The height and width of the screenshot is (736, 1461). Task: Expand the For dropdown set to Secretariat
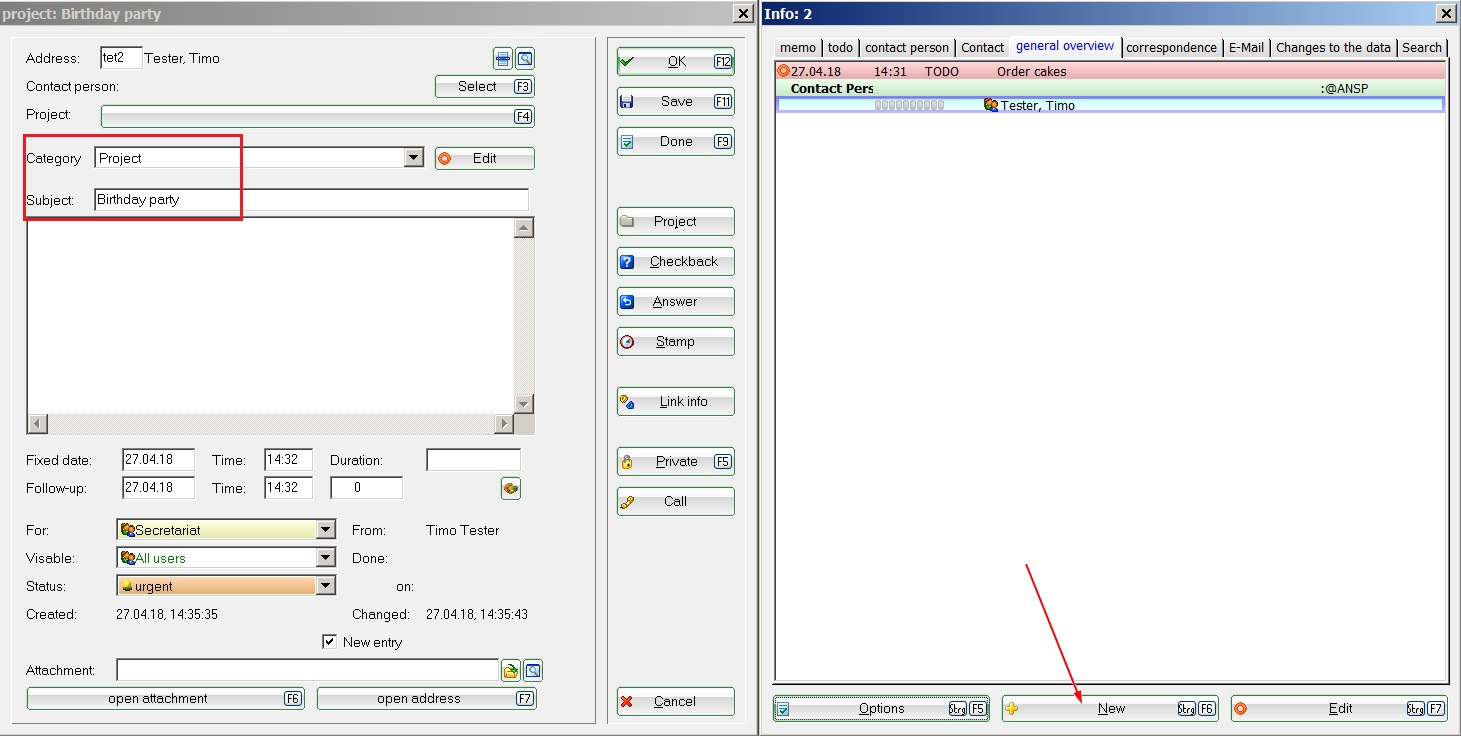point(326,530)
